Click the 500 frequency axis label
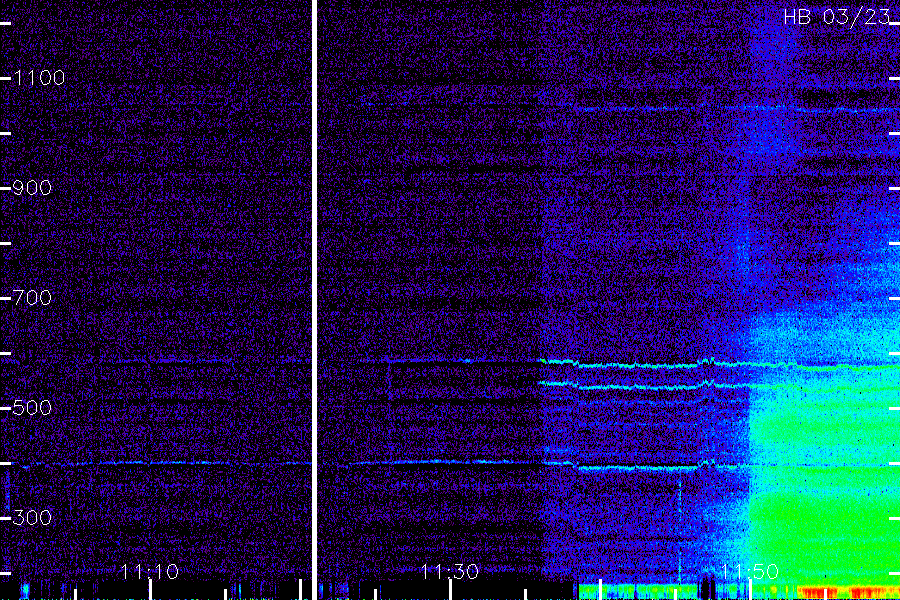Screen dimensions: 900x600 tap(32, 408)
